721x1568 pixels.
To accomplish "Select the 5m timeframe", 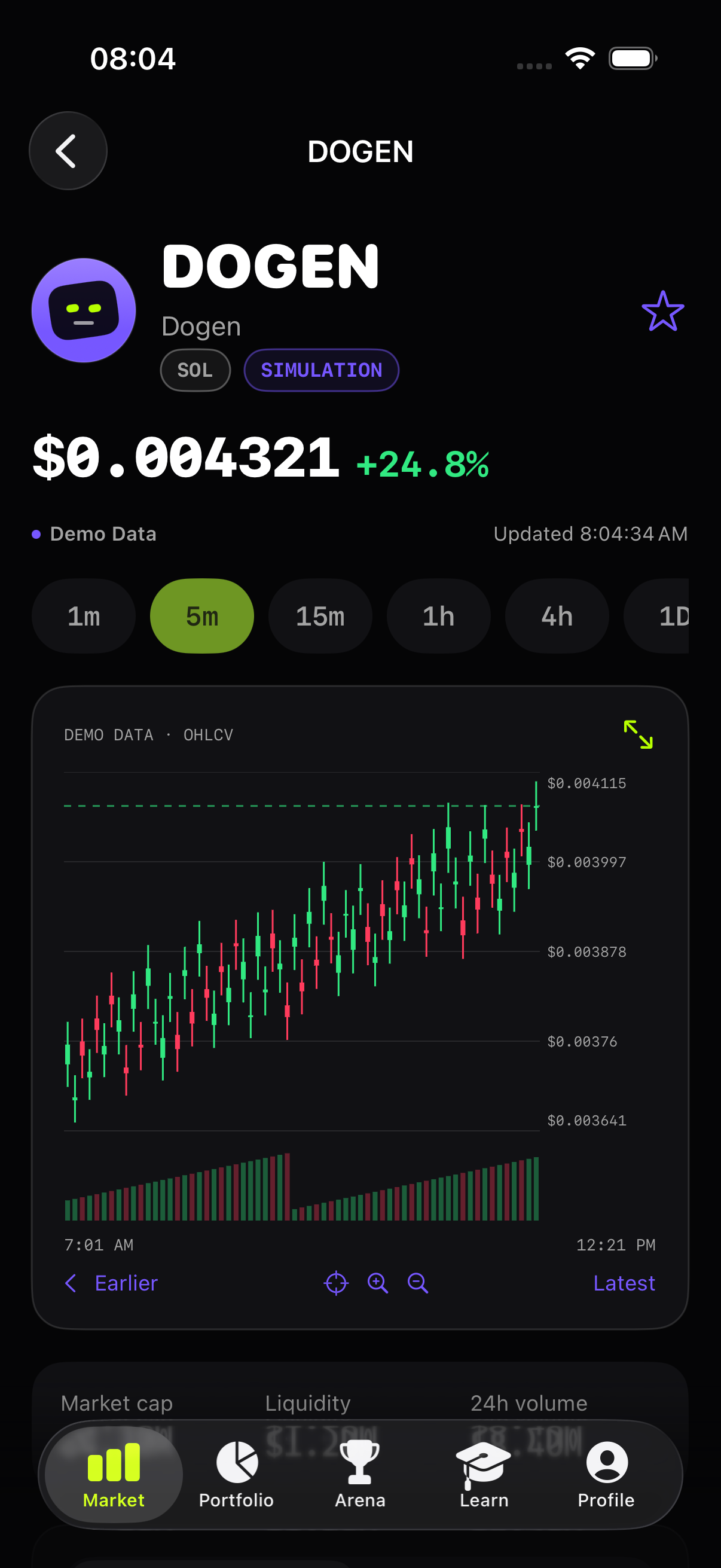I will click(202, 616).
